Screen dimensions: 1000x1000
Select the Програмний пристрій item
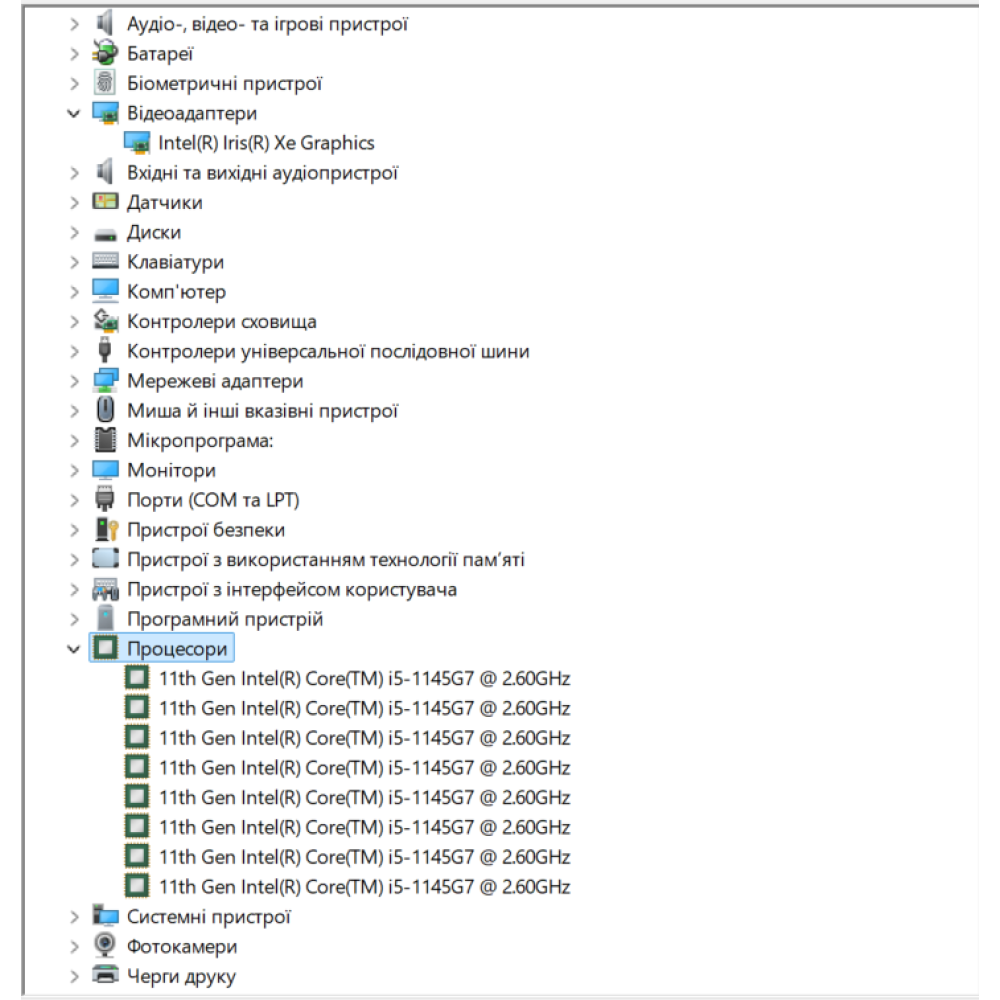224,619
